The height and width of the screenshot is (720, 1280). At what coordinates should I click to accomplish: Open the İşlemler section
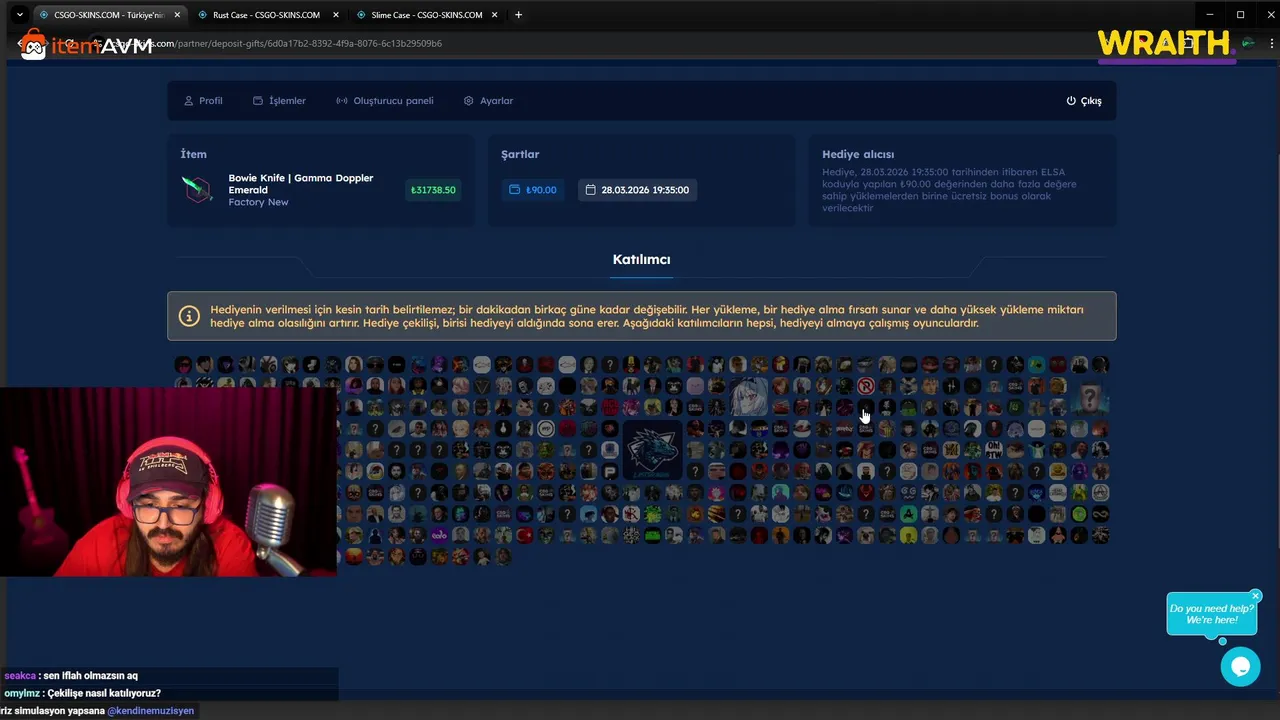pos(279,101)
